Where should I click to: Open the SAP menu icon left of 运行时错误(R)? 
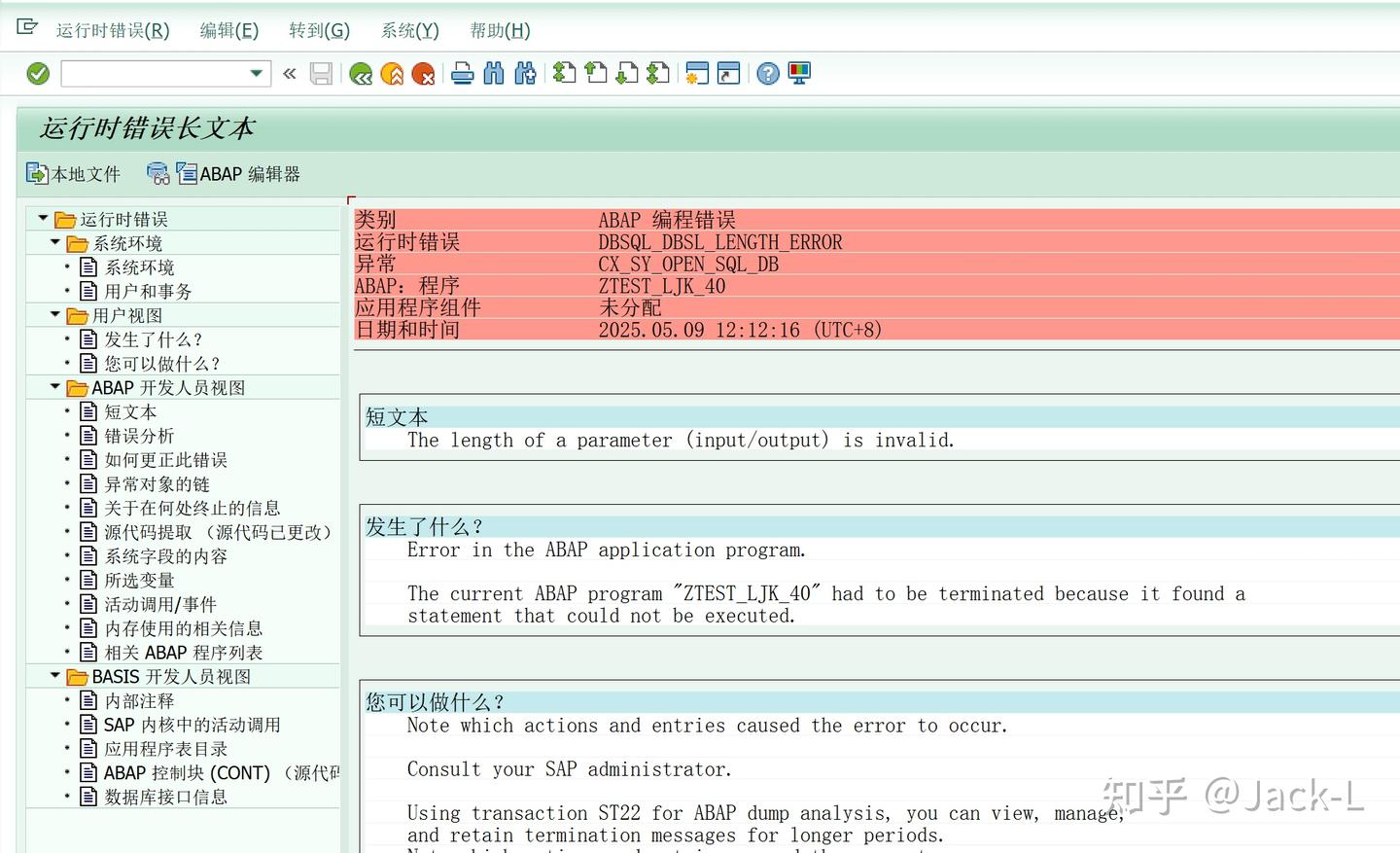tap(27, 27)
